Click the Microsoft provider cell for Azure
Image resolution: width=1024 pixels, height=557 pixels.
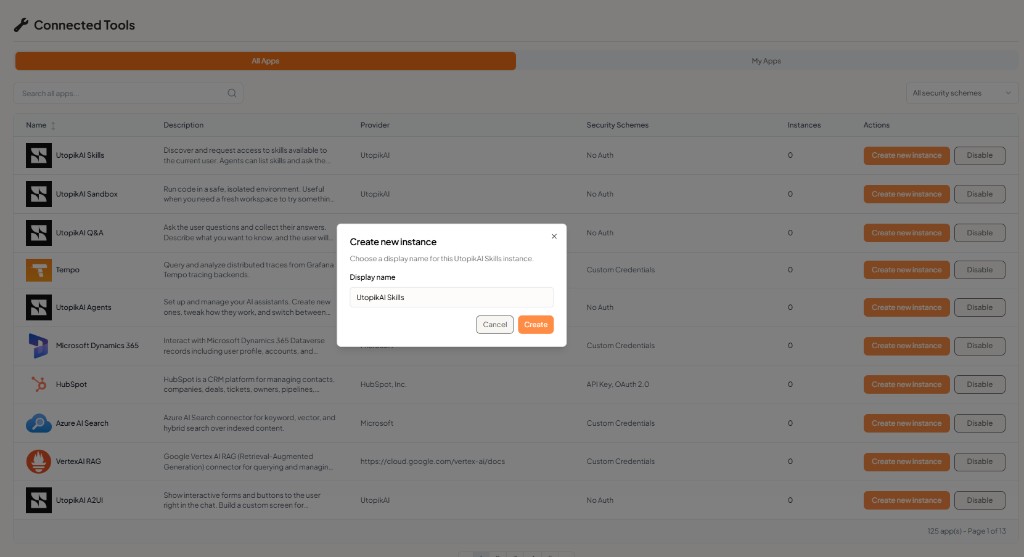[x=377, y=423]
